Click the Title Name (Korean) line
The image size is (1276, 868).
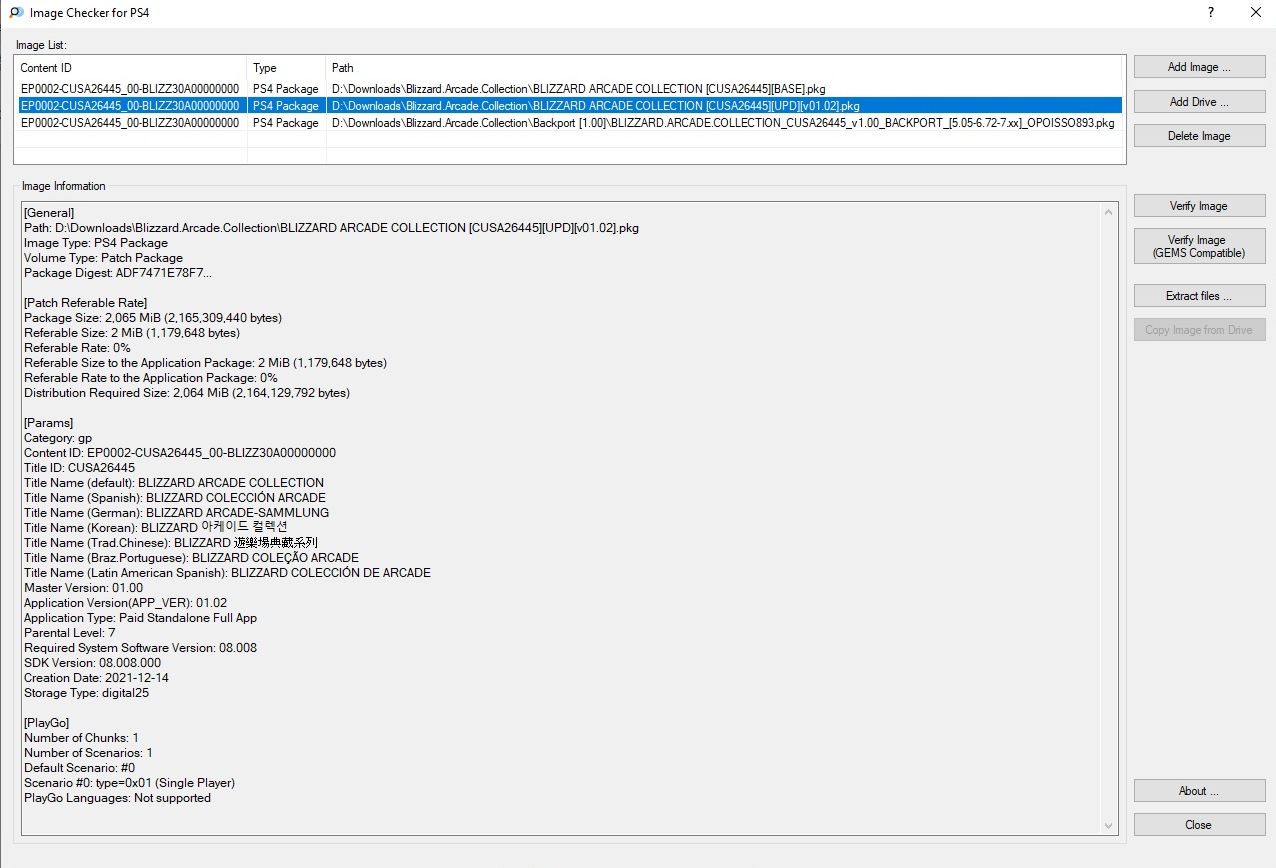(156, 528)
